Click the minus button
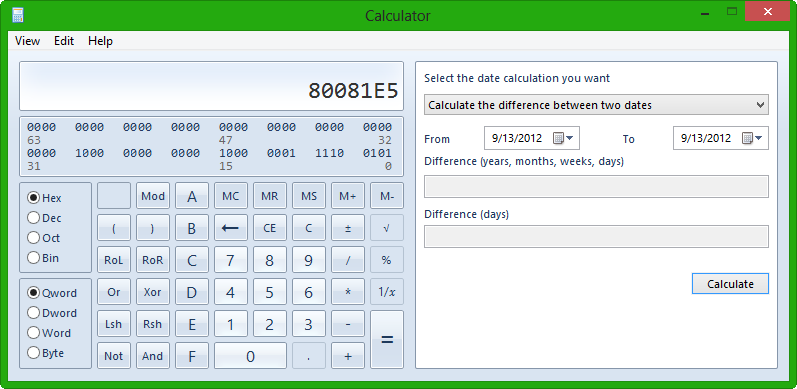Viewport: 797px width, 389px height. click(x=348, y=324)
